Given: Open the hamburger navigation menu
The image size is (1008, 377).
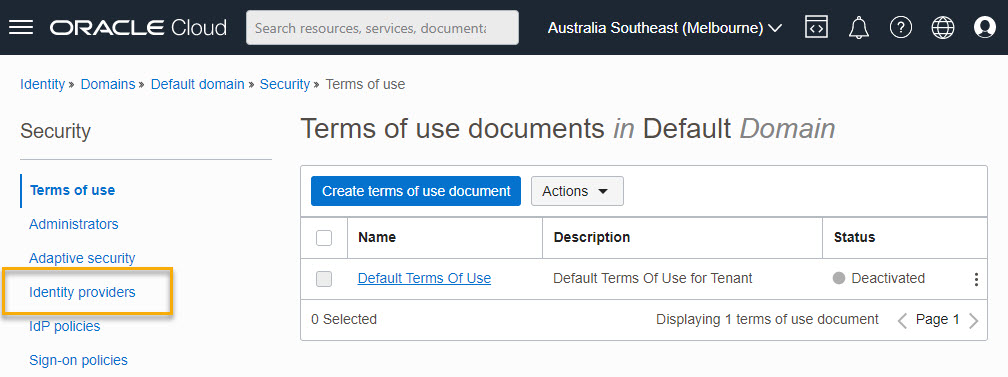Looking at the screenshot, I should (x=21, y=28).
